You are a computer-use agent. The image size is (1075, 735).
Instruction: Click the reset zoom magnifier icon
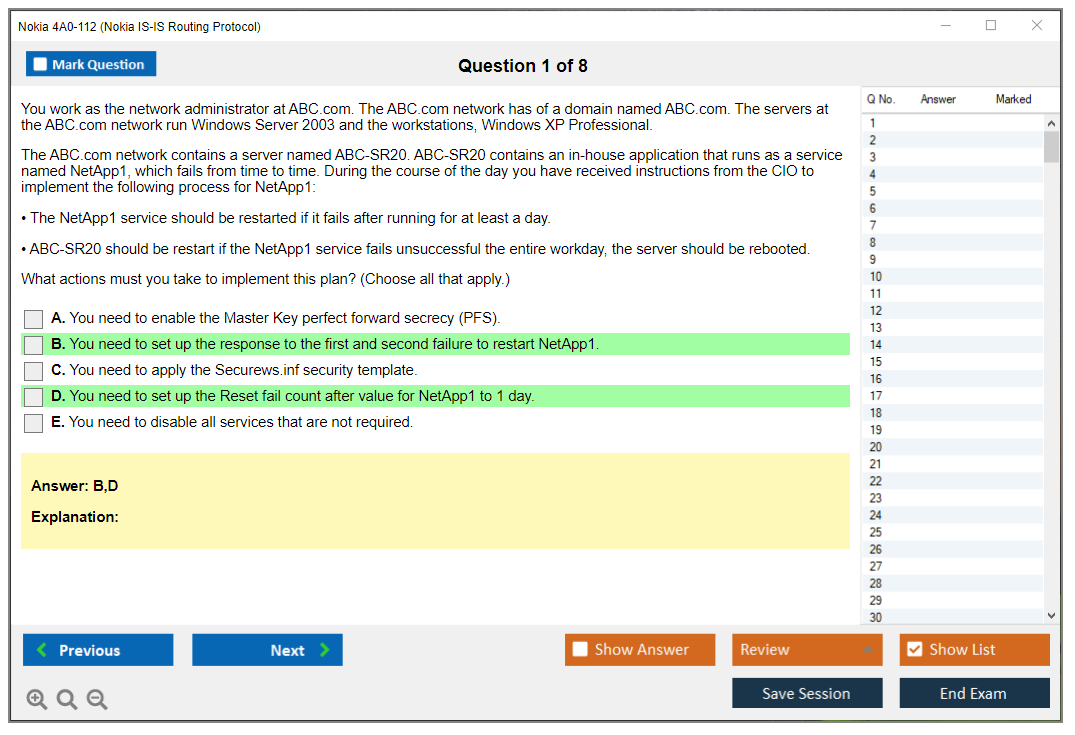(67, 700)
